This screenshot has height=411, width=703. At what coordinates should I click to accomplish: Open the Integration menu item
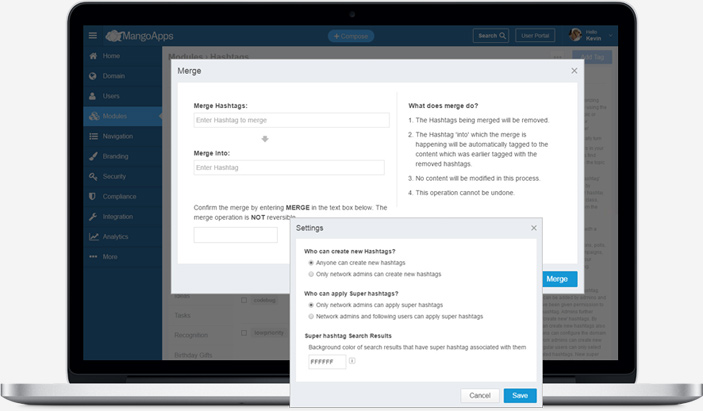(x=122, y=216)
